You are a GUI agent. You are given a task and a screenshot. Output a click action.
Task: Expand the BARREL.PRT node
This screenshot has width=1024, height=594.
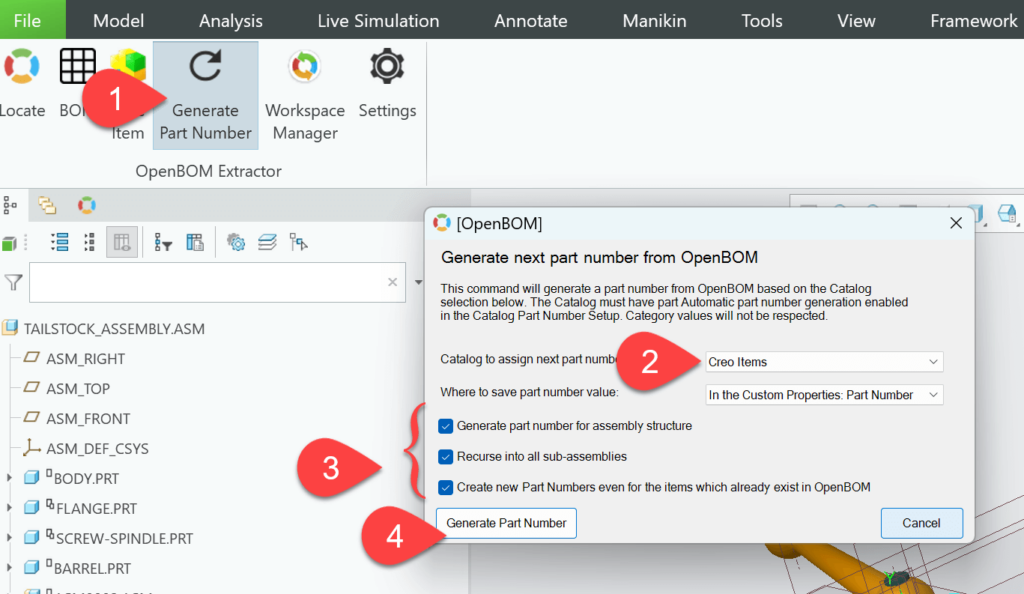coord(9,568)
